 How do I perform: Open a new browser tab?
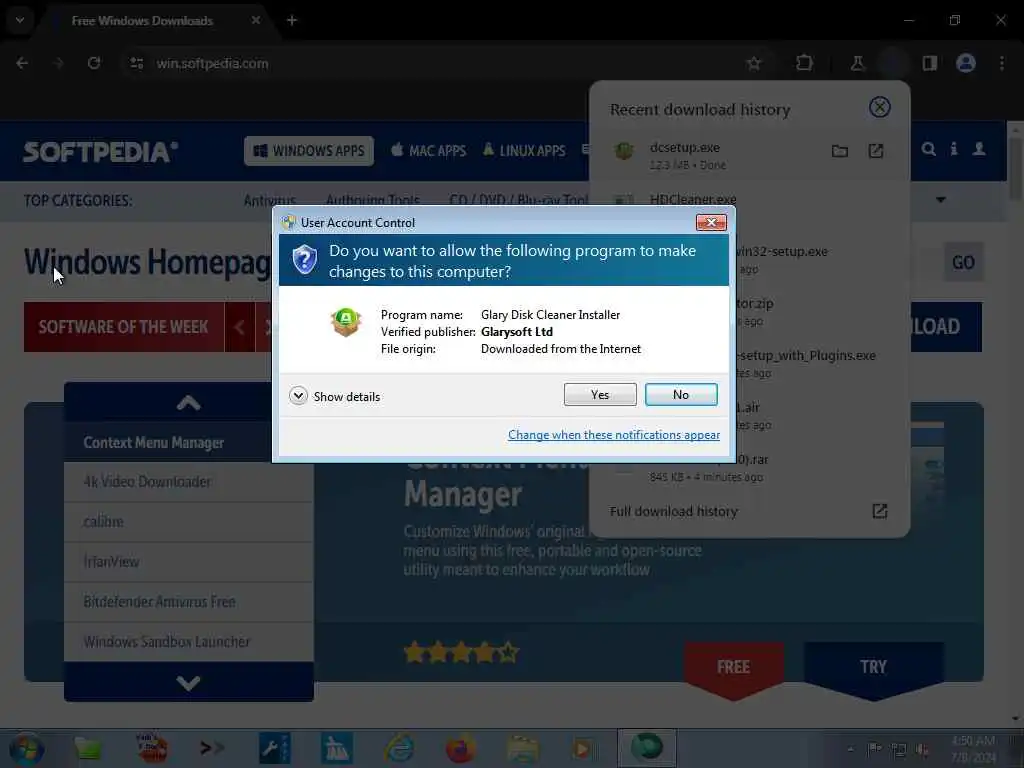tap(292, 20)
